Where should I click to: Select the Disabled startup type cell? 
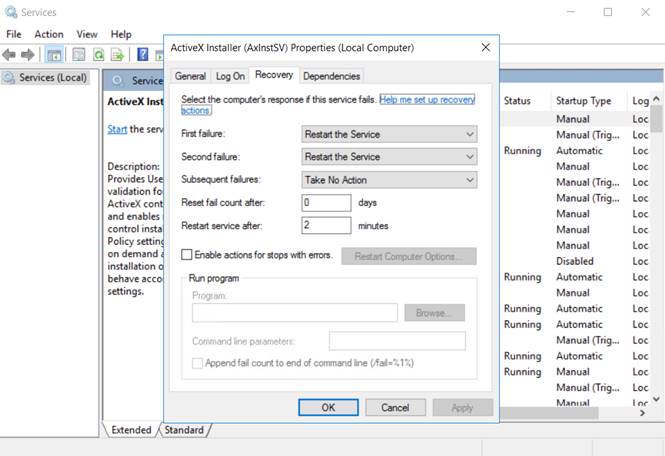(x=575, y=261)
